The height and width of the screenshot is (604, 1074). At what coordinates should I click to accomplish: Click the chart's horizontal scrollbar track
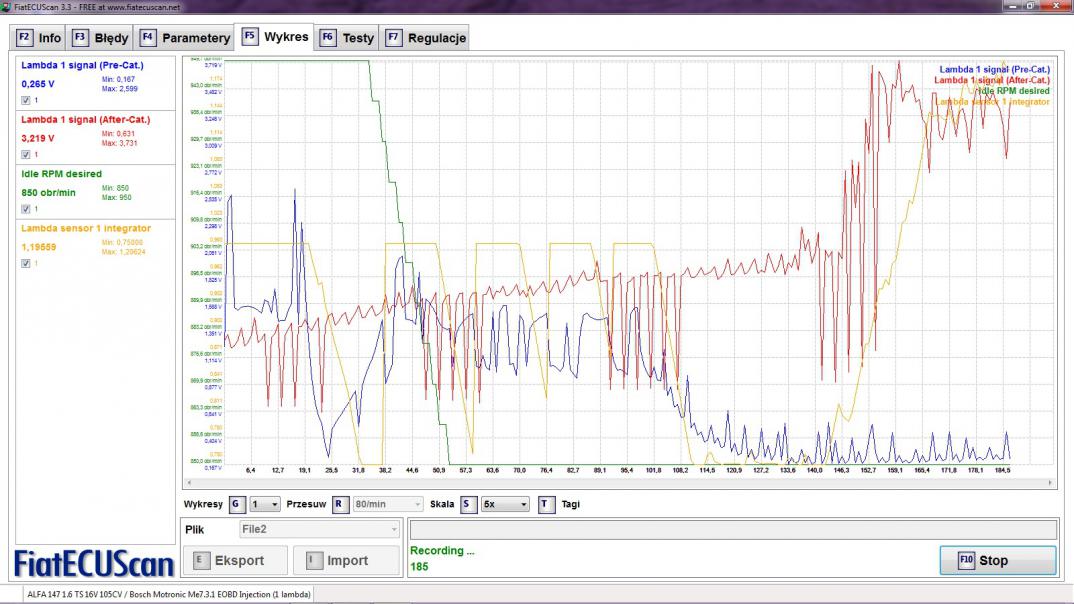(618, 482)
